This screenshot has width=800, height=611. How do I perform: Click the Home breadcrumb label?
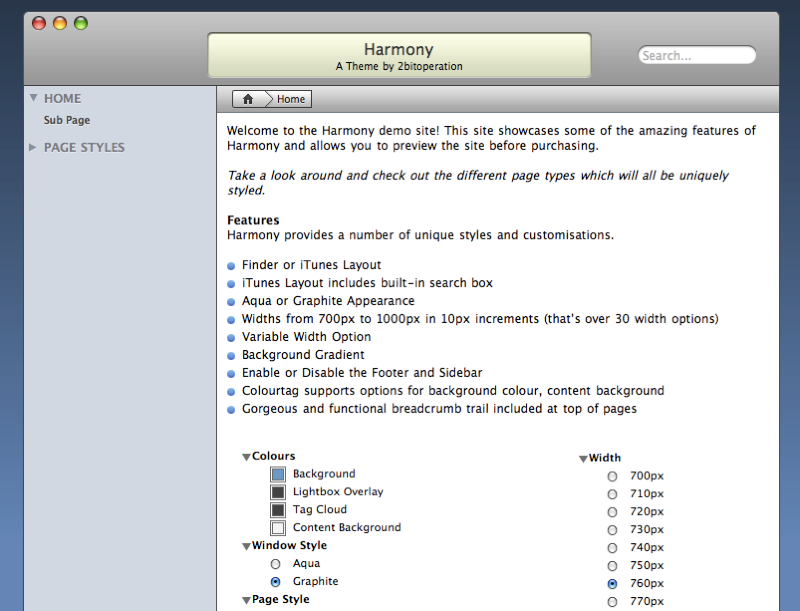click(x=291, y=99)
